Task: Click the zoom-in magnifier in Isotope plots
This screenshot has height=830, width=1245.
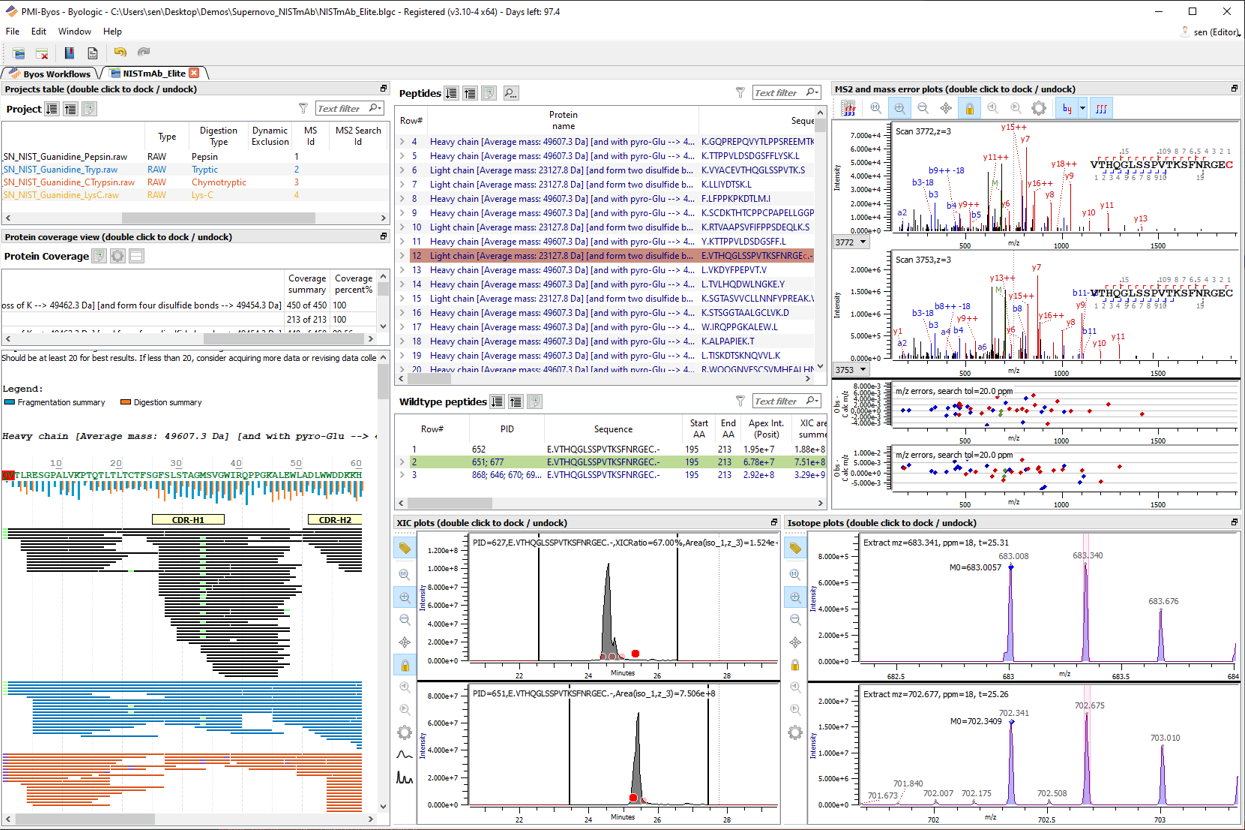Action: pyautogui.click(x=795, y=597)
